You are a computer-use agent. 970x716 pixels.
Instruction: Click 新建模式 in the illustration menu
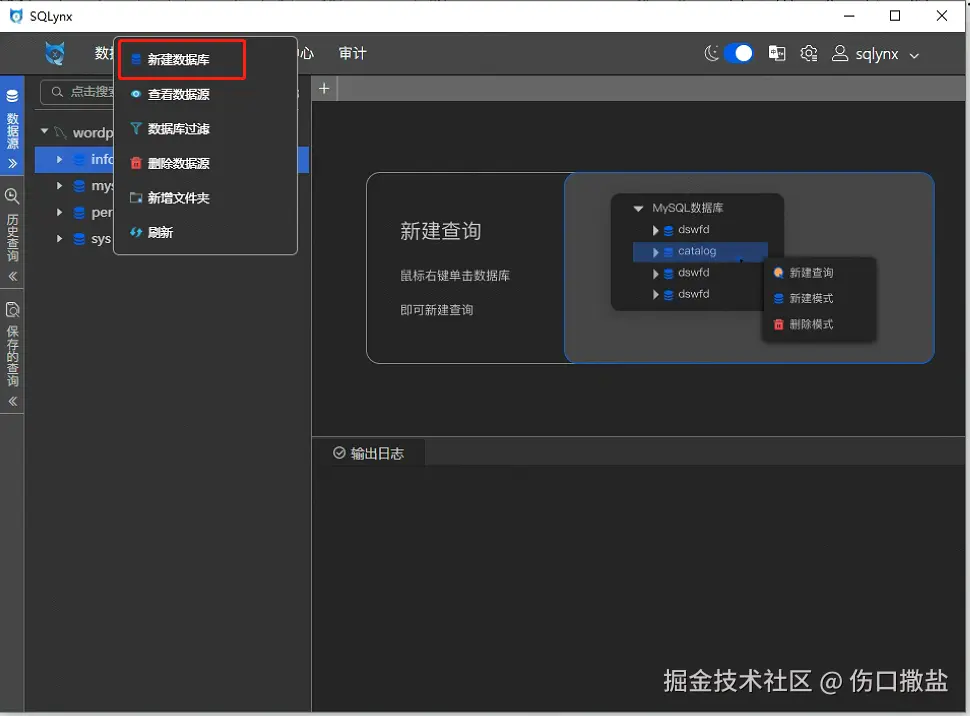click(x=811, y=298)
